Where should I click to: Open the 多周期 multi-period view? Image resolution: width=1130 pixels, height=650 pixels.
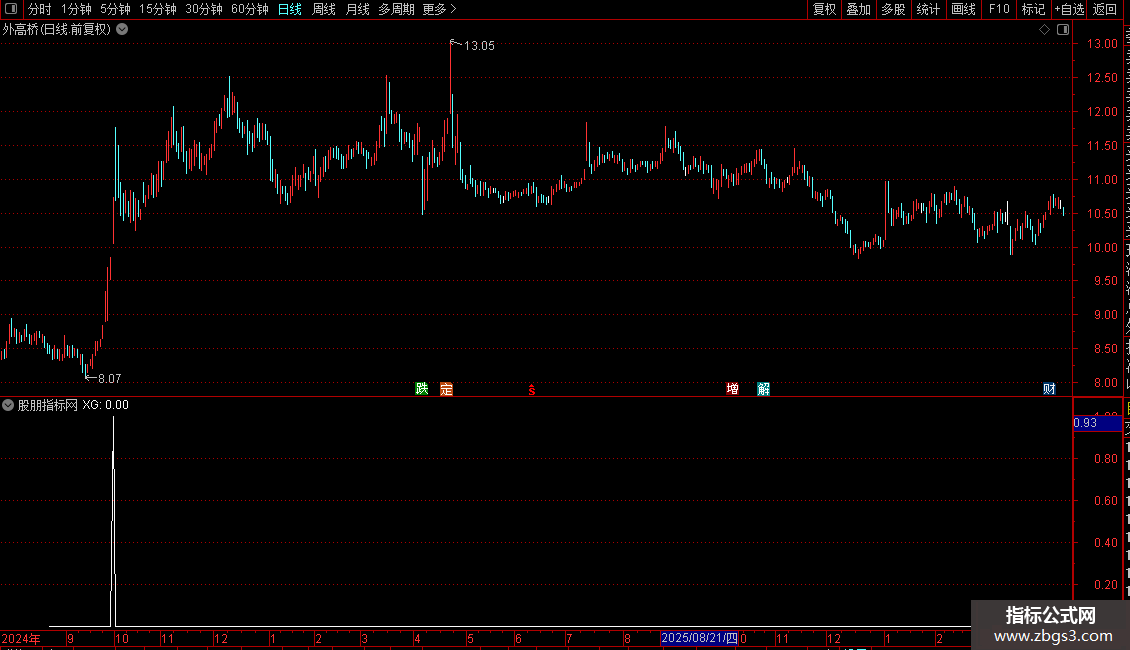[396, 9]
